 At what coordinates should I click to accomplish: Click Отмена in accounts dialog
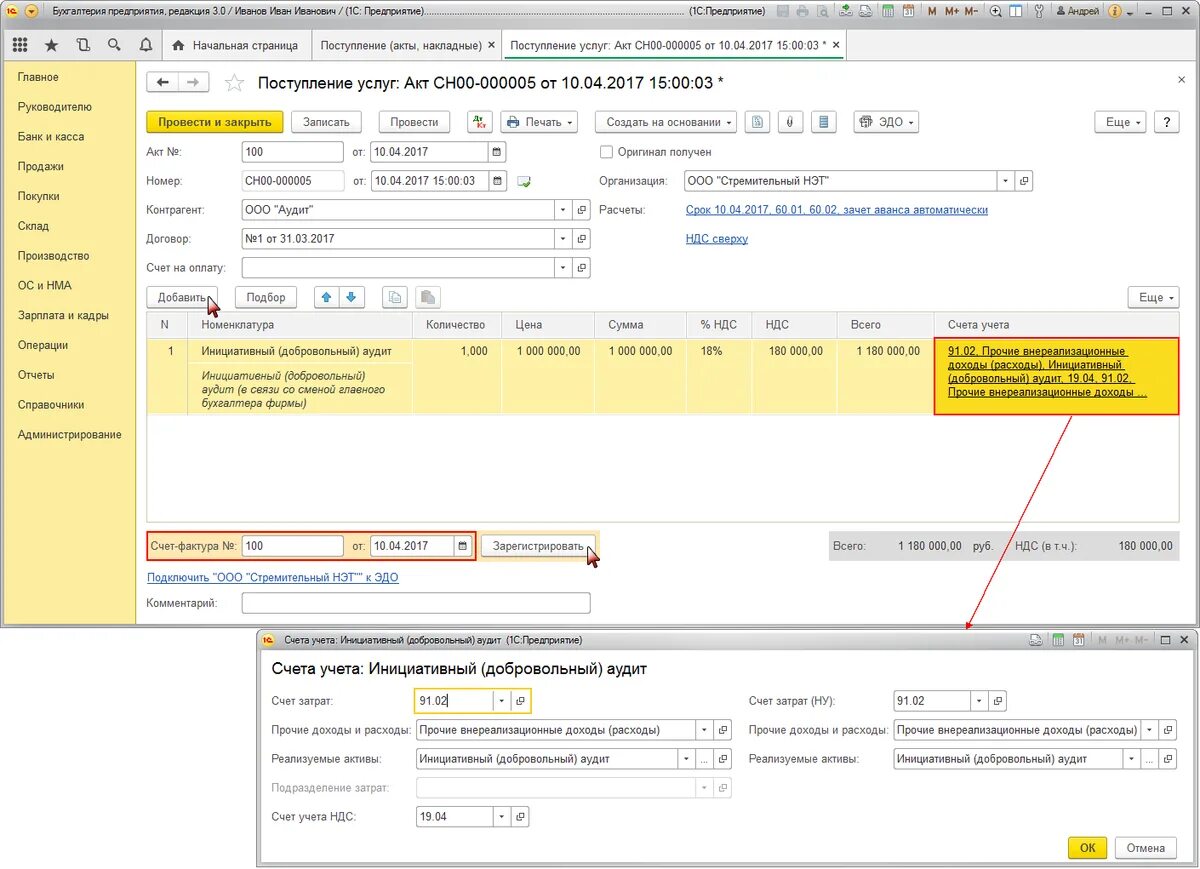click(x=1146, y=847)
